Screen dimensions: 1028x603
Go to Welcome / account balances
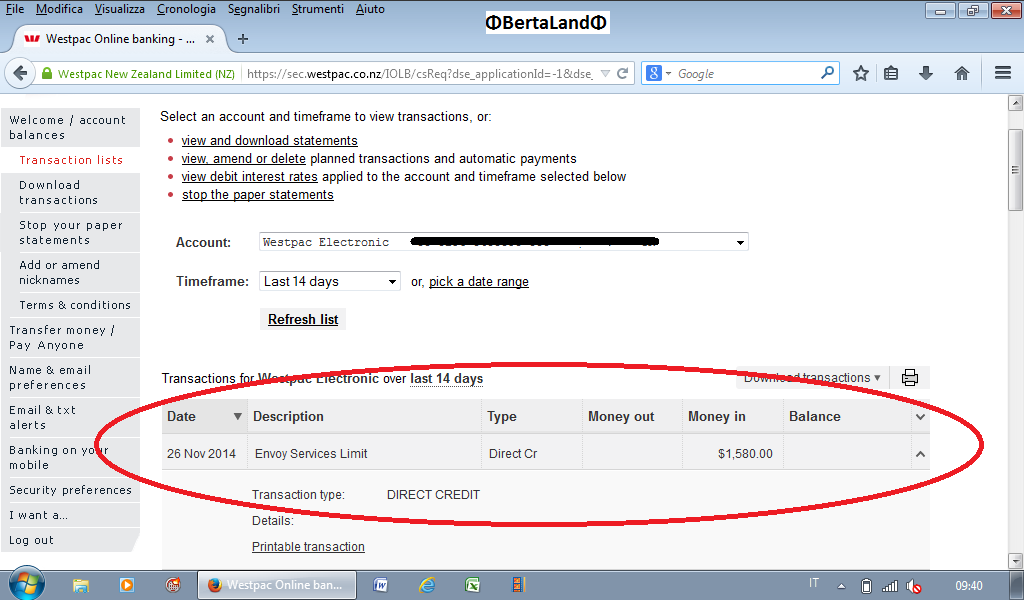71,127
